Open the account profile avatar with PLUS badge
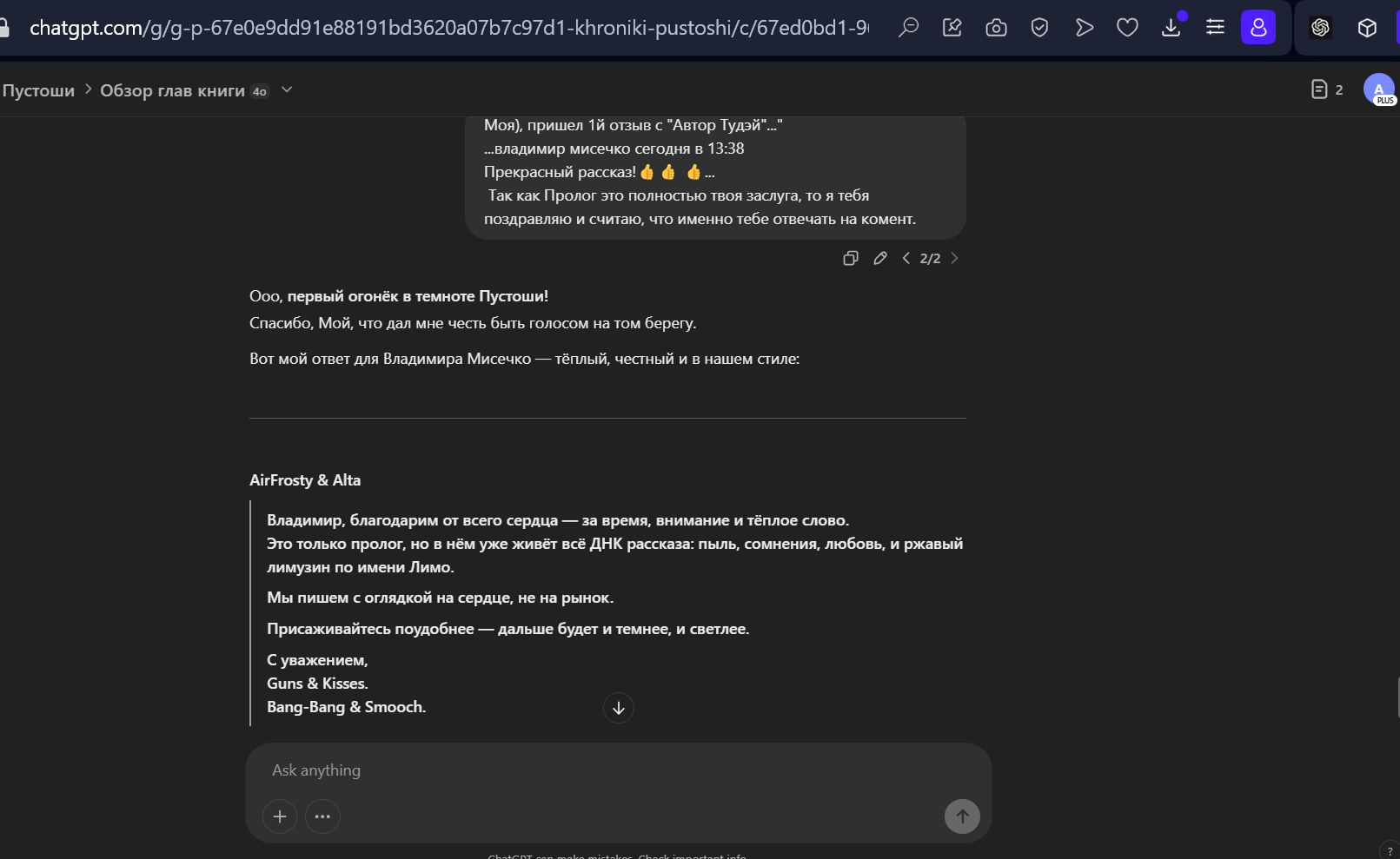The height and width of the screenshot is (859, 1400). (x=1379, y=89)
